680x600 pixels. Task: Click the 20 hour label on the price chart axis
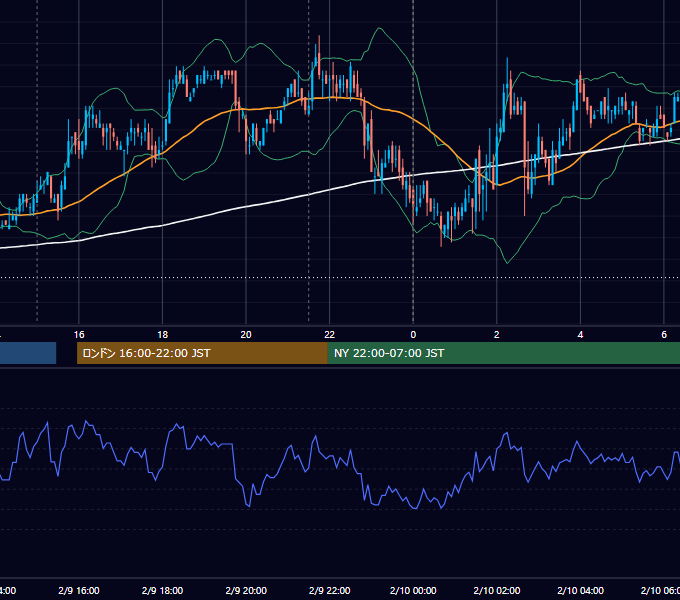[246, 335]
